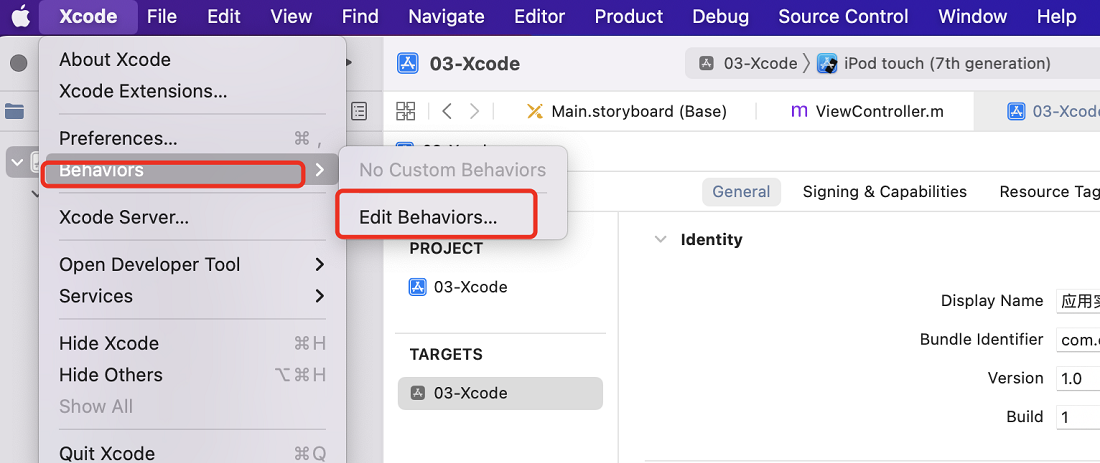Screen dimensions: 1100x463
Task: Click the folder project navigator icon
Action: click(x=14, y=111)
